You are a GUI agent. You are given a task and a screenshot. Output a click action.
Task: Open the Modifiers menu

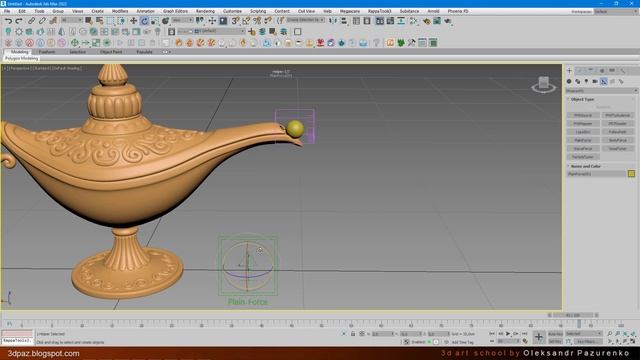(120, 11)
